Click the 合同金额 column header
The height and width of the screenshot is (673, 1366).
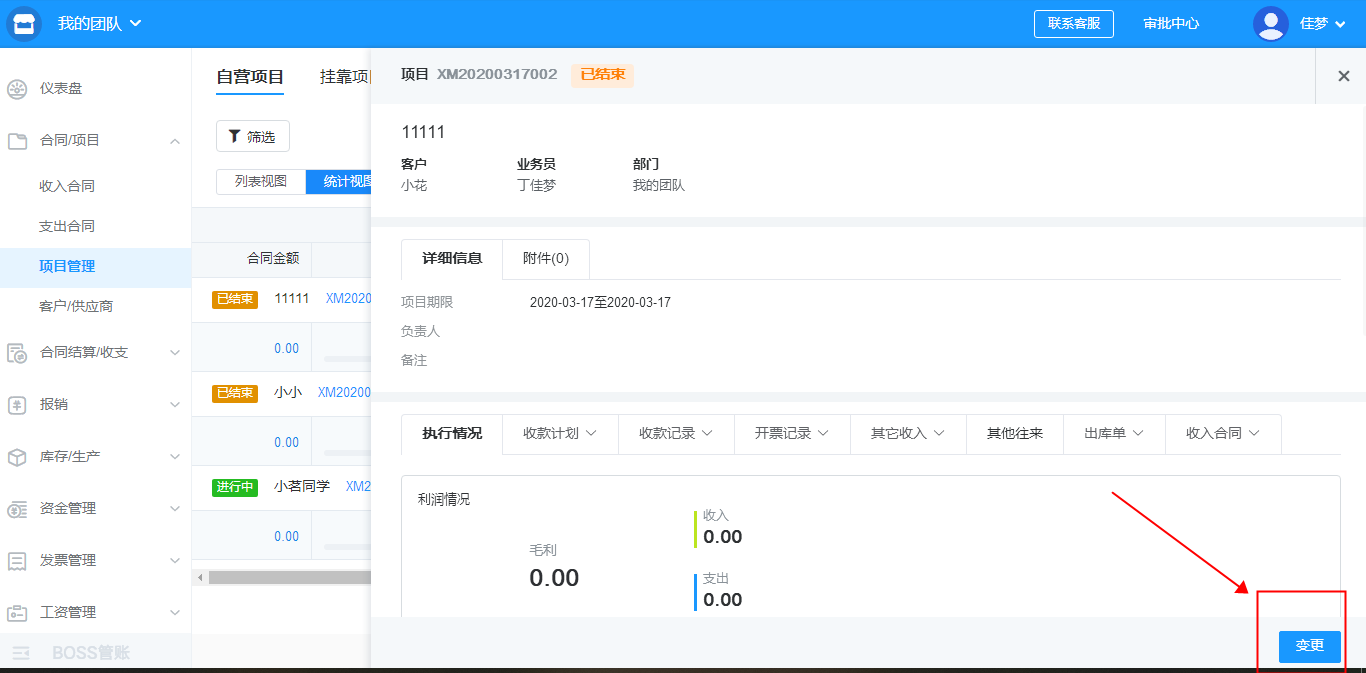point(273,258)
